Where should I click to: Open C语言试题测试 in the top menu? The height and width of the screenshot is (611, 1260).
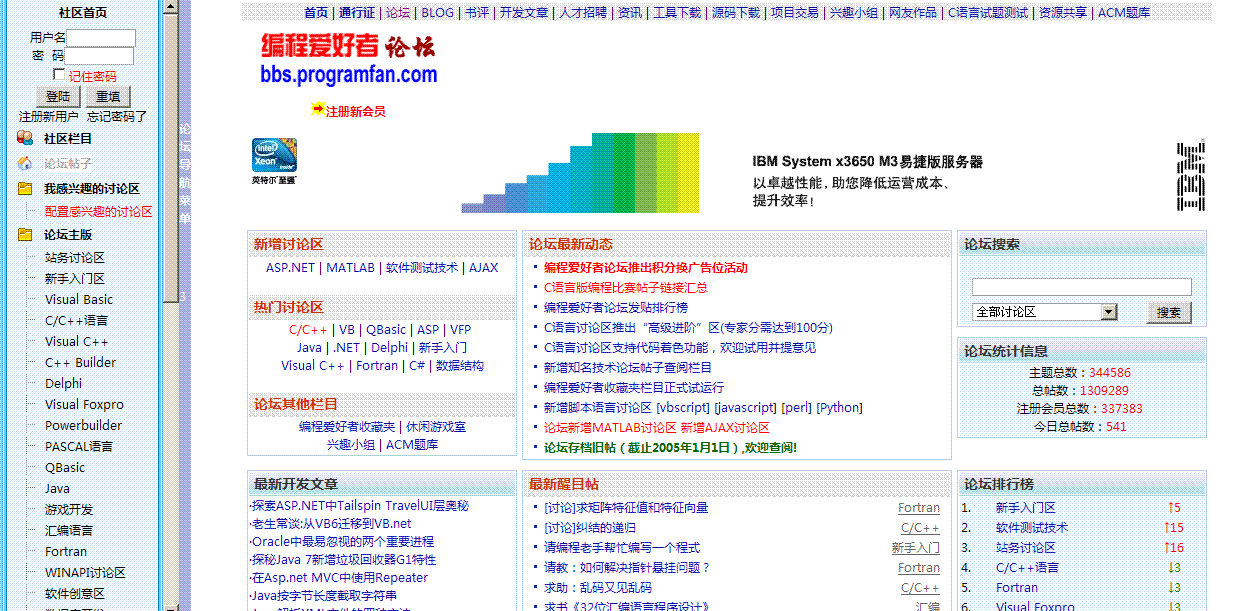click(x=988, y=13)
